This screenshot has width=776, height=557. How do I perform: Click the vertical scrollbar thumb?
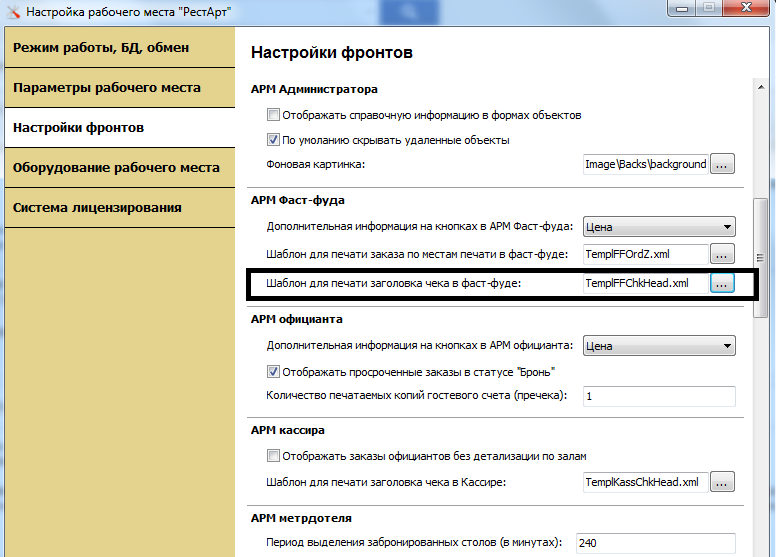pos(761,257)
